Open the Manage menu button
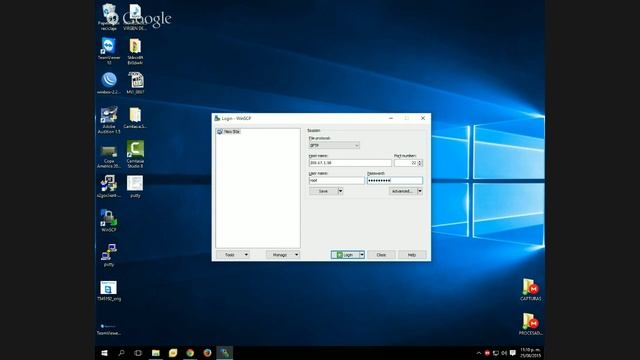640x360 pixels. tap(283, 255)
